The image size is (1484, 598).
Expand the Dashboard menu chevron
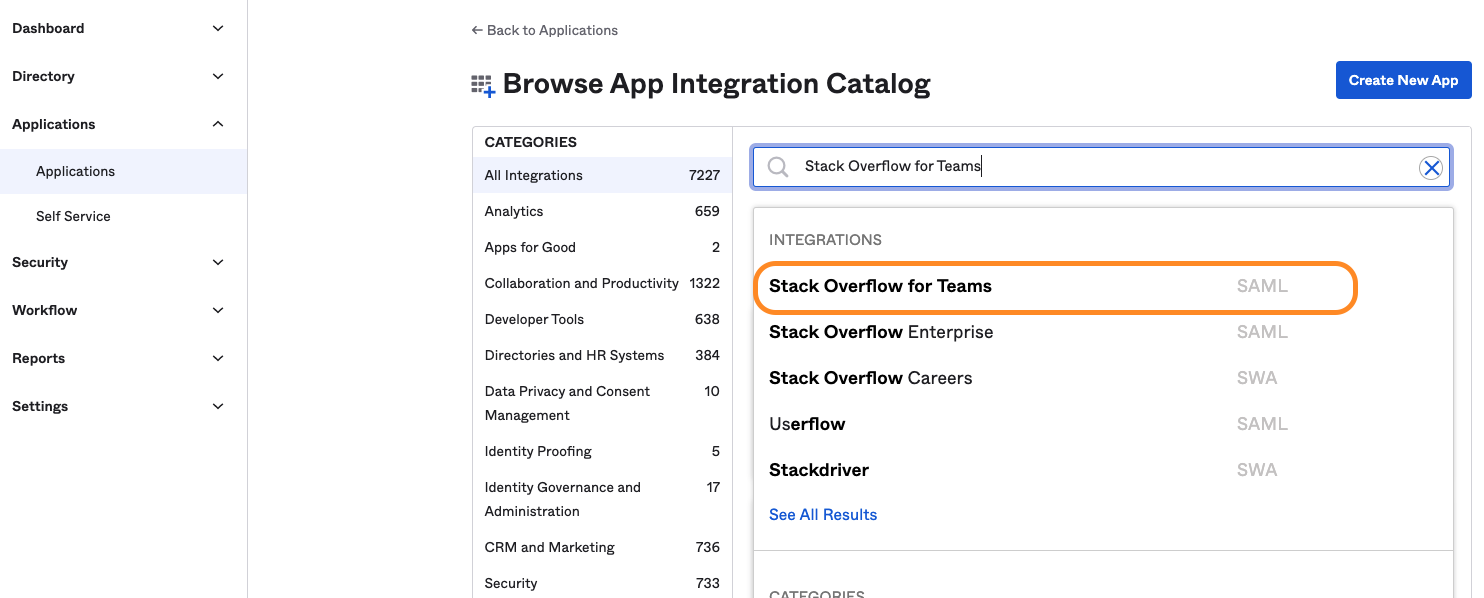(x=218, y=28)
